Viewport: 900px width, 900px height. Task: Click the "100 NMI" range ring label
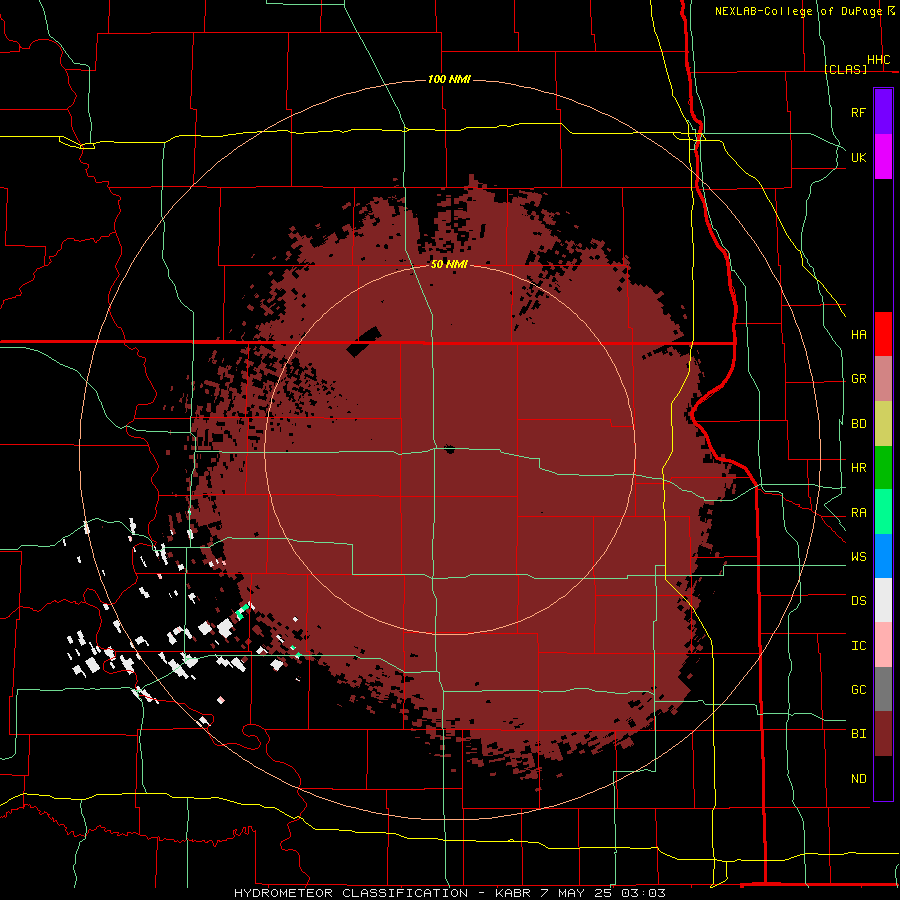coord(449,79)
